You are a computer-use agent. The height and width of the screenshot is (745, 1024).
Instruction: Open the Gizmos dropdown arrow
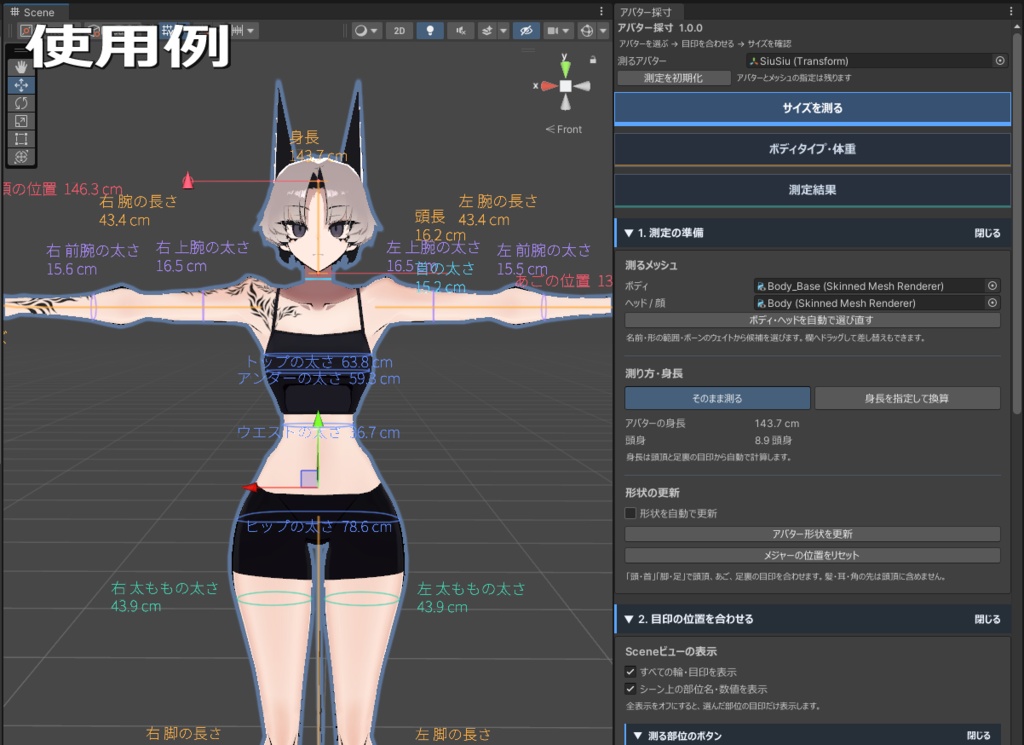click(603, 31)
